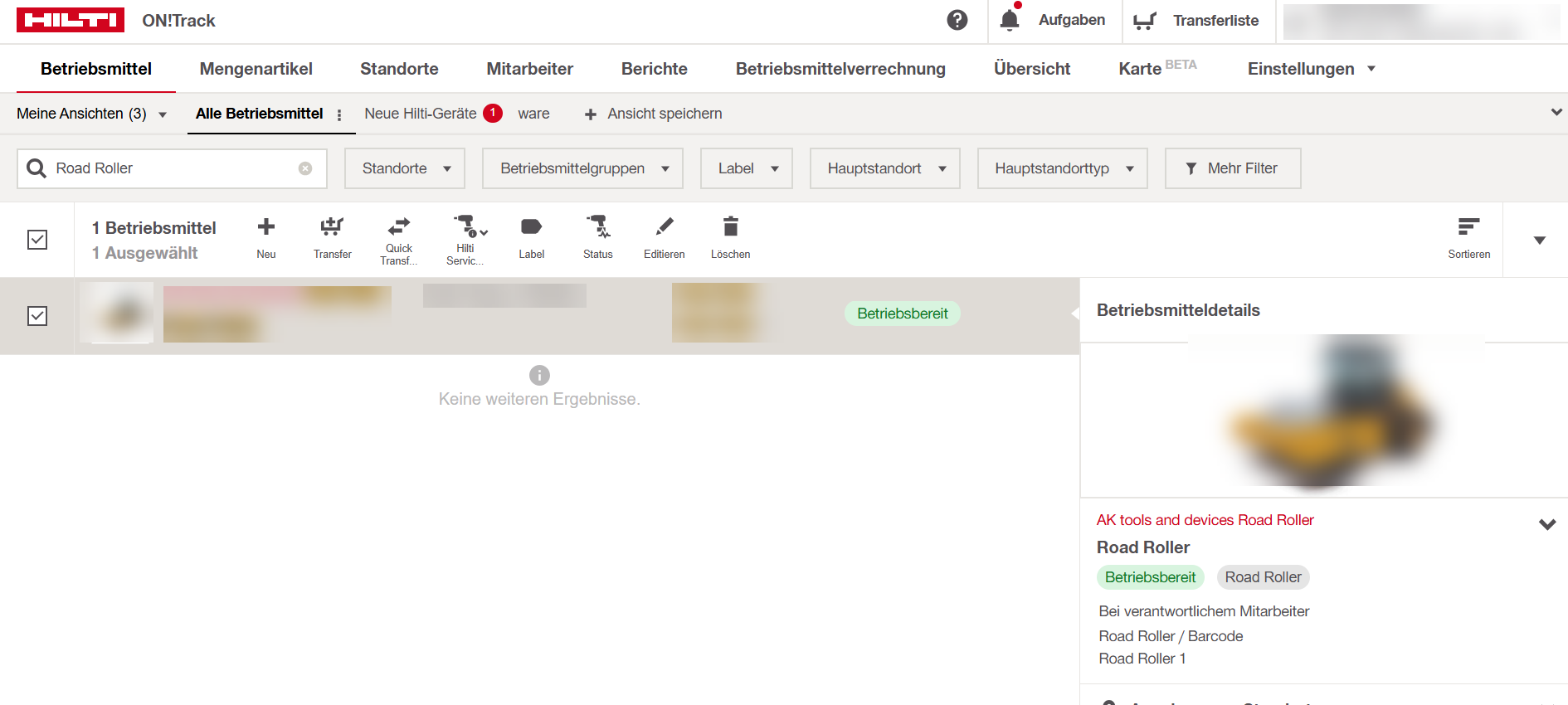Open the Karte BETA tab
Screen dimensions: 1568x705
[1157, 68]
